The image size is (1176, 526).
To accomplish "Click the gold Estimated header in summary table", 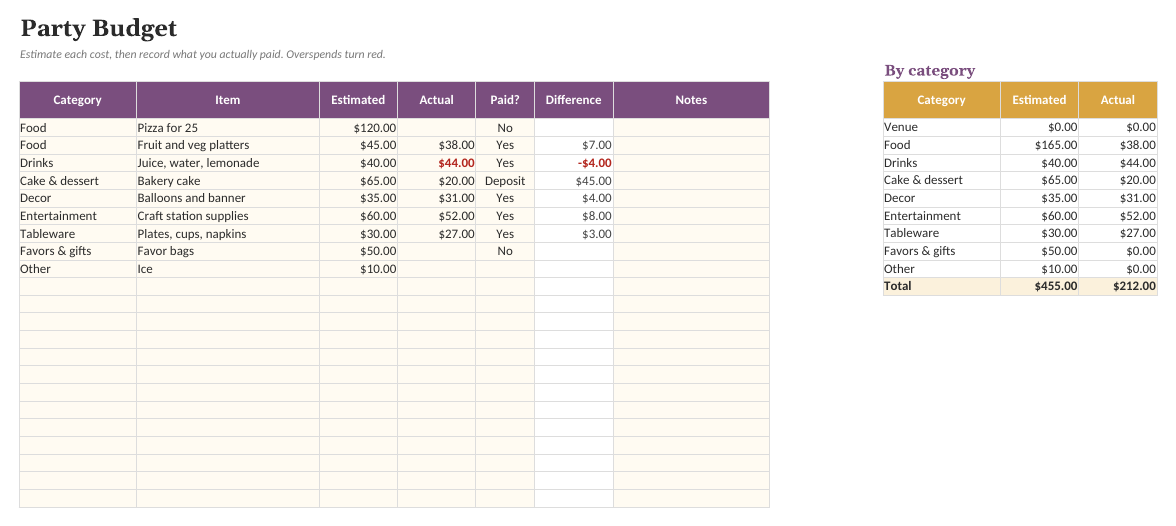I will [1039, 100].
